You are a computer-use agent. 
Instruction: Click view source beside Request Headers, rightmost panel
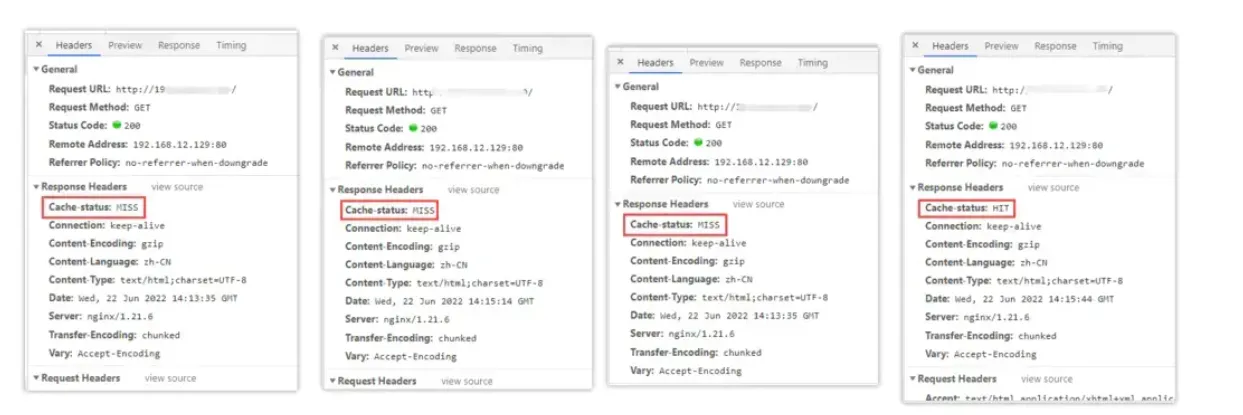[1047, 379]
